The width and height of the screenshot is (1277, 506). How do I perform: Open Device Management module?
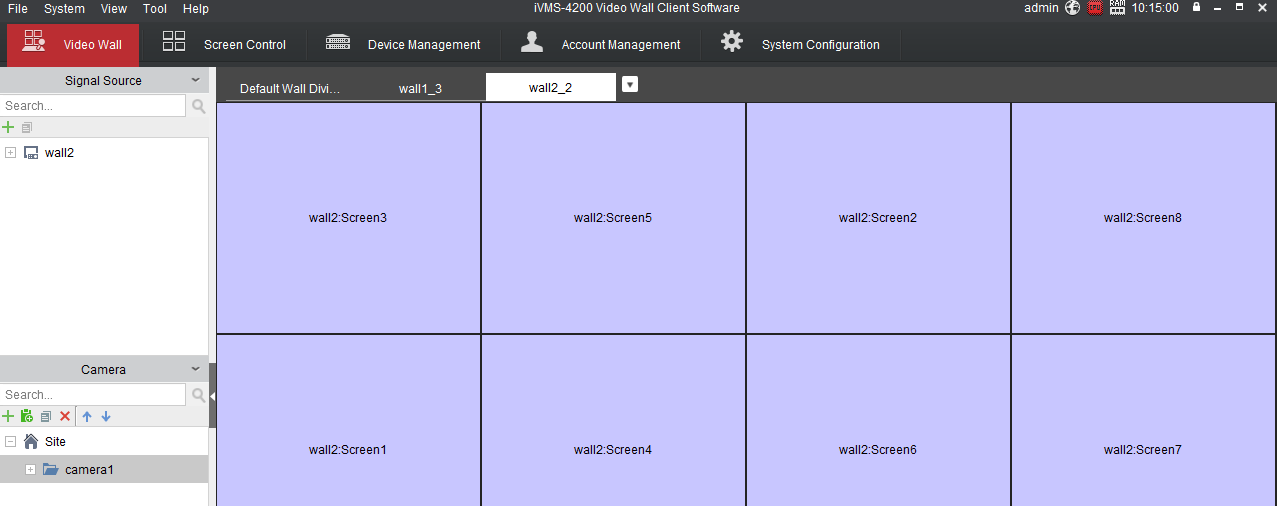click(403, 45)
